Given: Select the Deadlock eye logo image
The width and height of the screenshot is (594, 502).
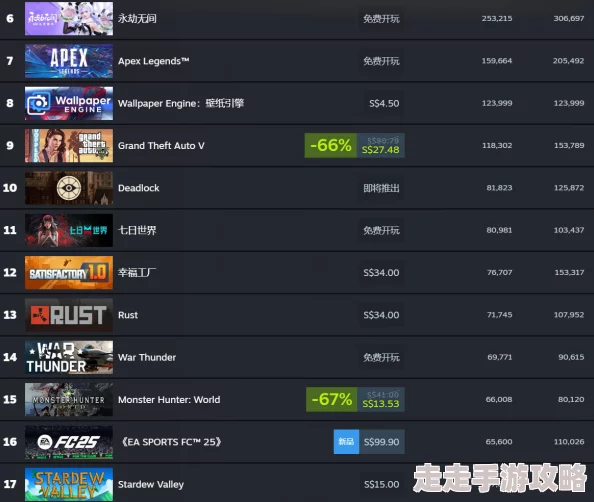Looking at the screenshot, I should tap(69, 188).
